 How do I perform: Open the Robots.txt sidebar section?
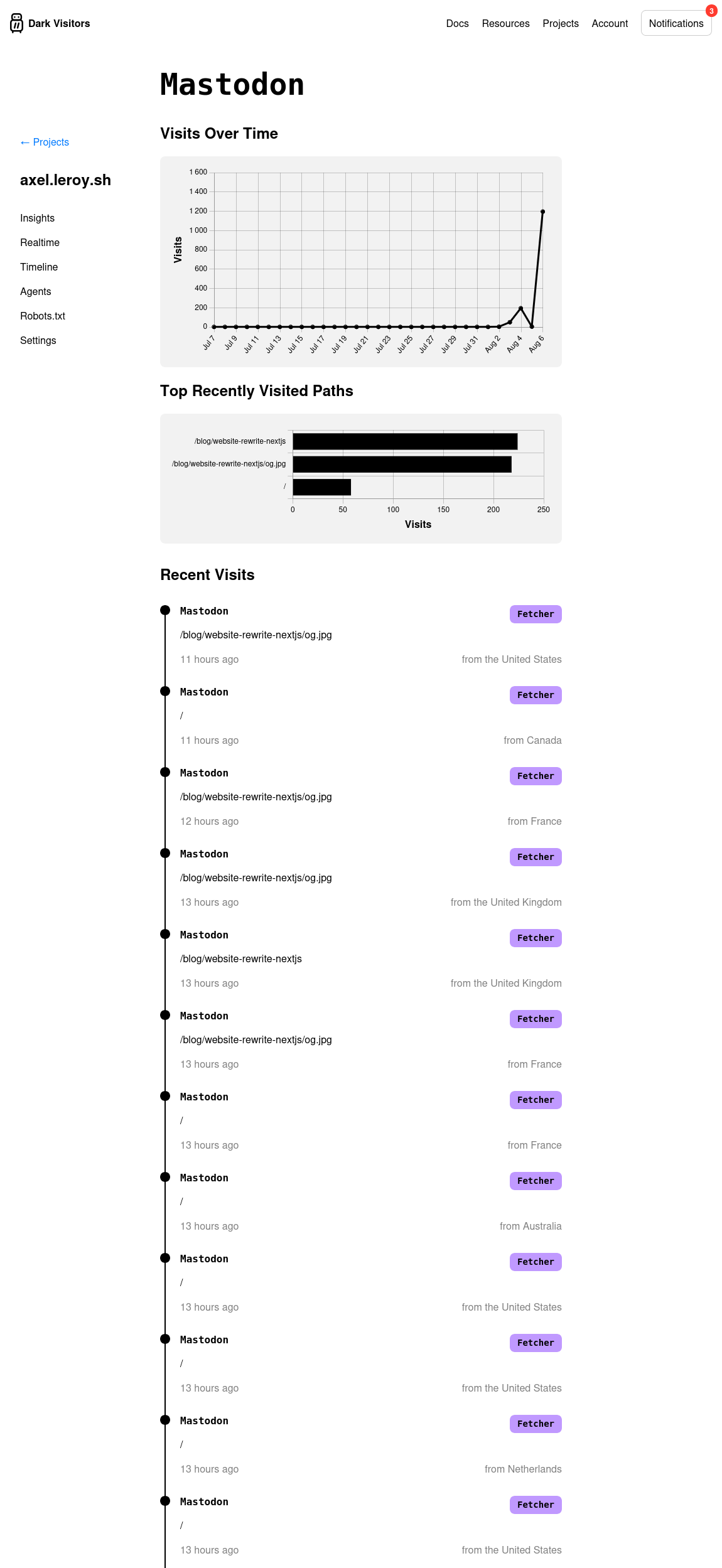43,316
